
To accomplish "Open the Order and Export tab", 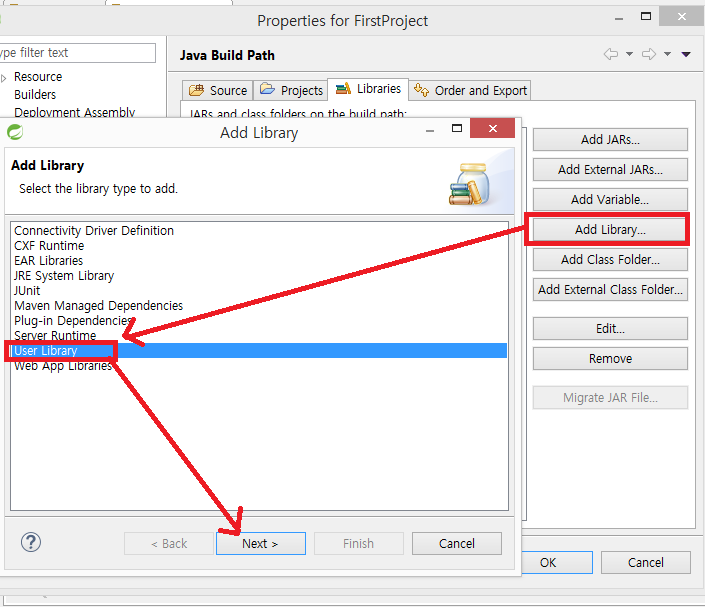I will 470,90.
